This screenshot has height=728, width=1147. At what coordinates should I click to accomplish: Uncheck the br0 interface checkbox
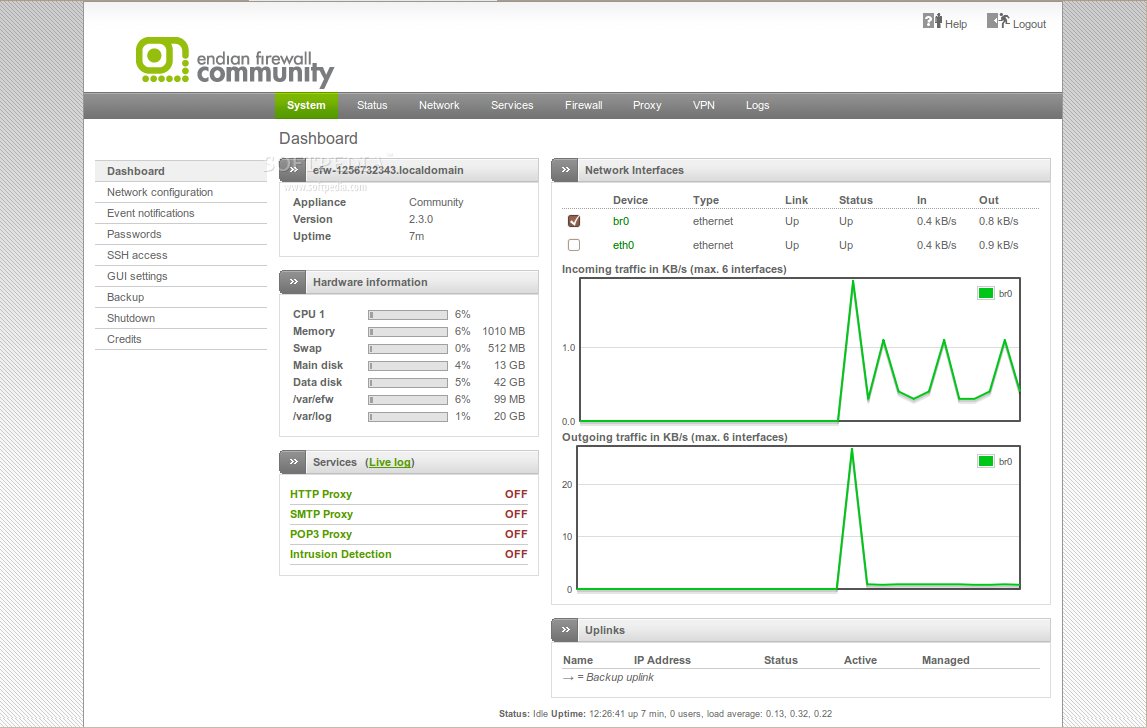tap(574, 221)
